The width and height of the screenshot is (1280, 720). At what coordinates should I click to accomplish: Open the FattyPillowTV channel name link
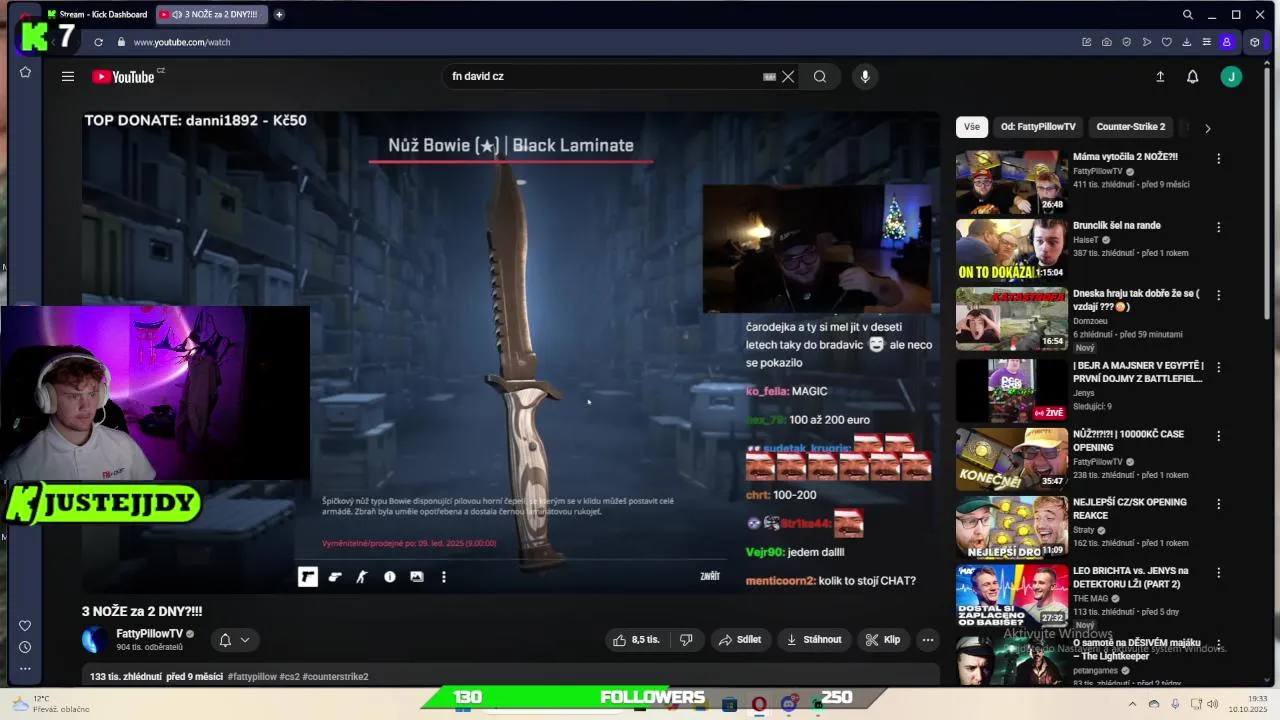pyautogui.click(x=149, y=634)
